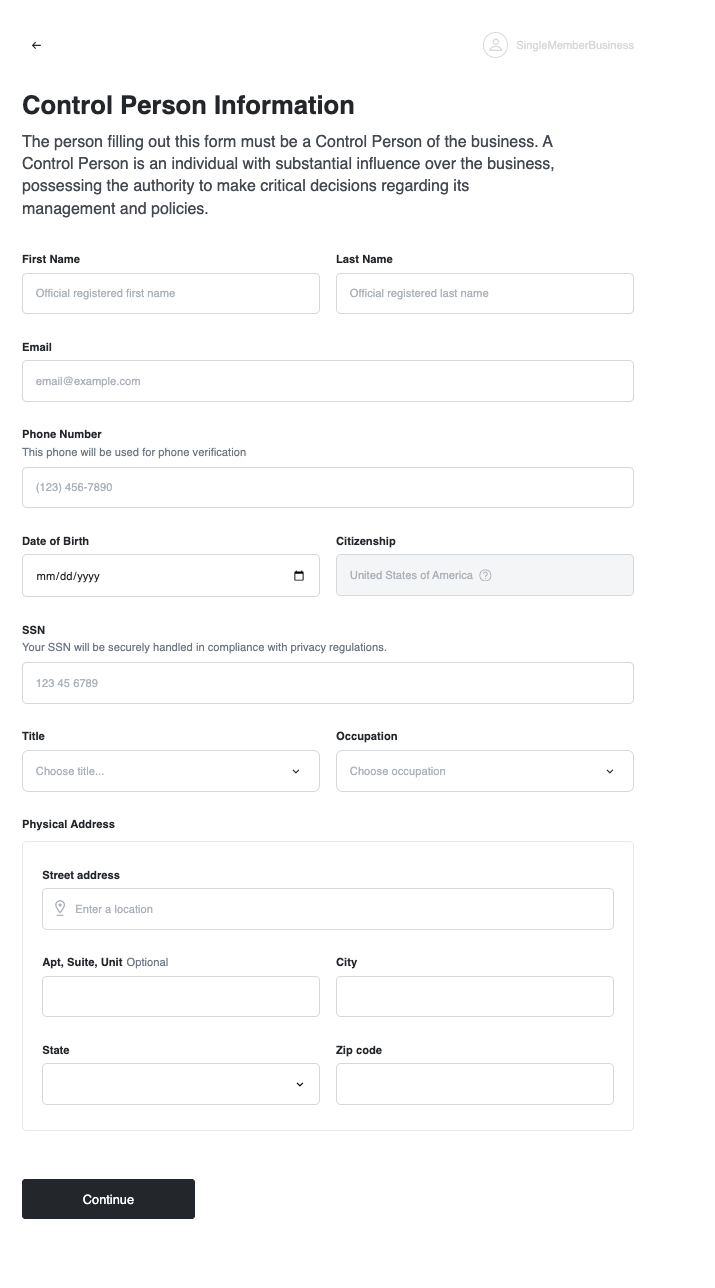Select the Apt, Suite, Unit field

click(180, 996)
